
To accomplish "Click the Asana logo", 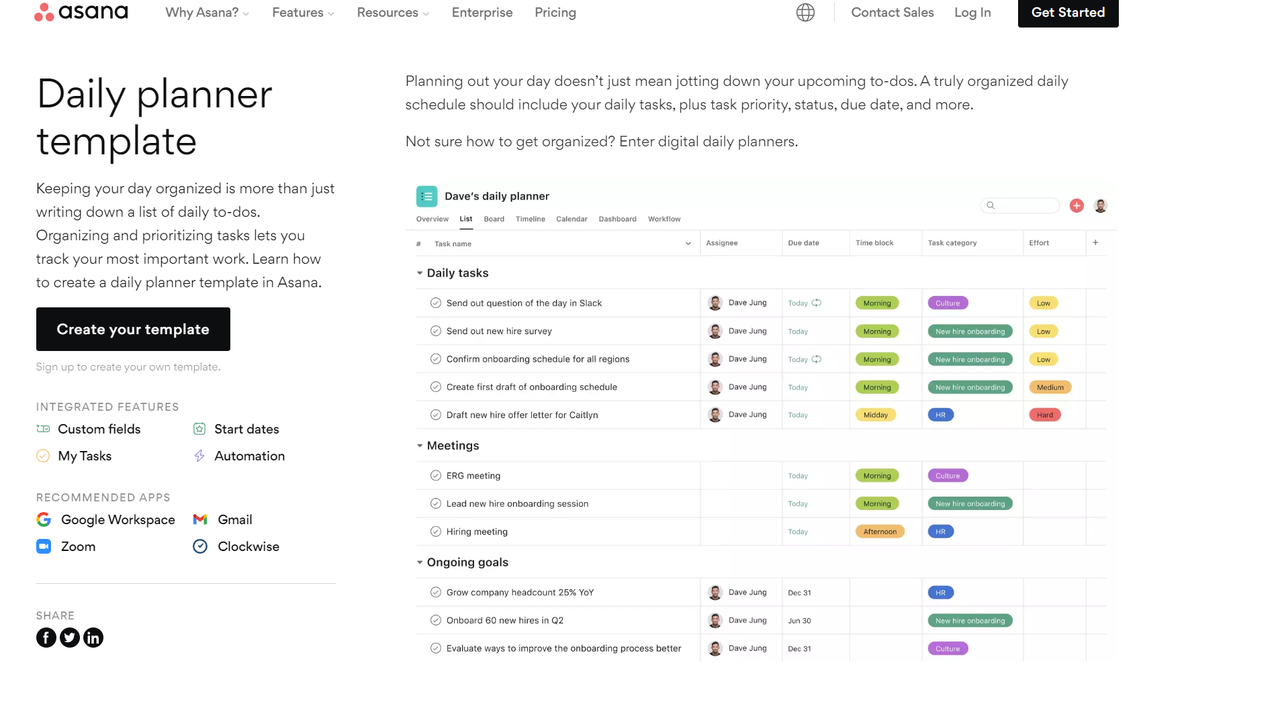I will click(x=81, y=12).
